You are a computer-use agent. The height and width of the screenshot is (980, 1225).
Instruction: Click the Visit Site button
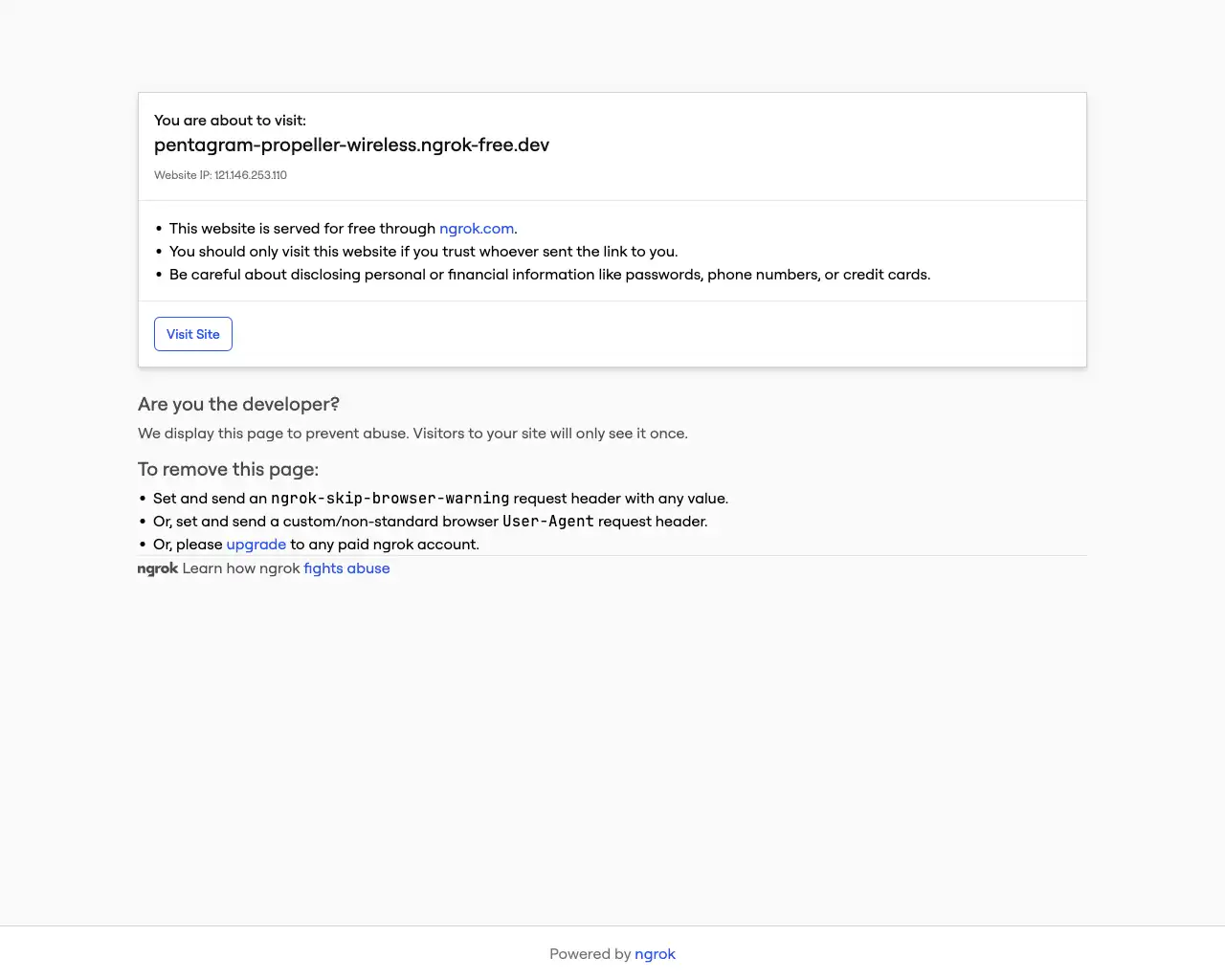(x=192, y=333)
